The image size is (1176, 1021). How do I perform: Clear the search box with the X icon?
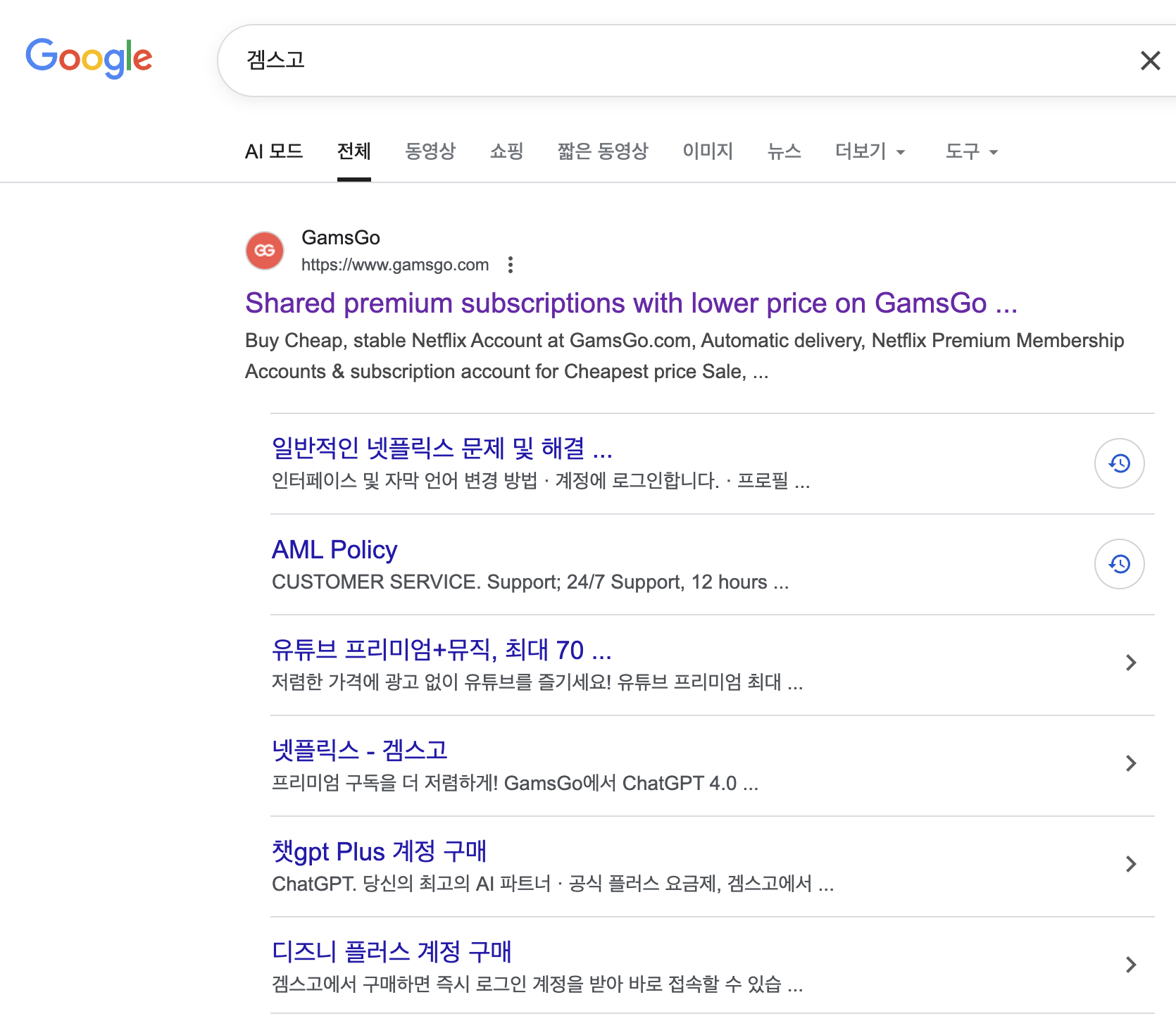[1150, 61]
